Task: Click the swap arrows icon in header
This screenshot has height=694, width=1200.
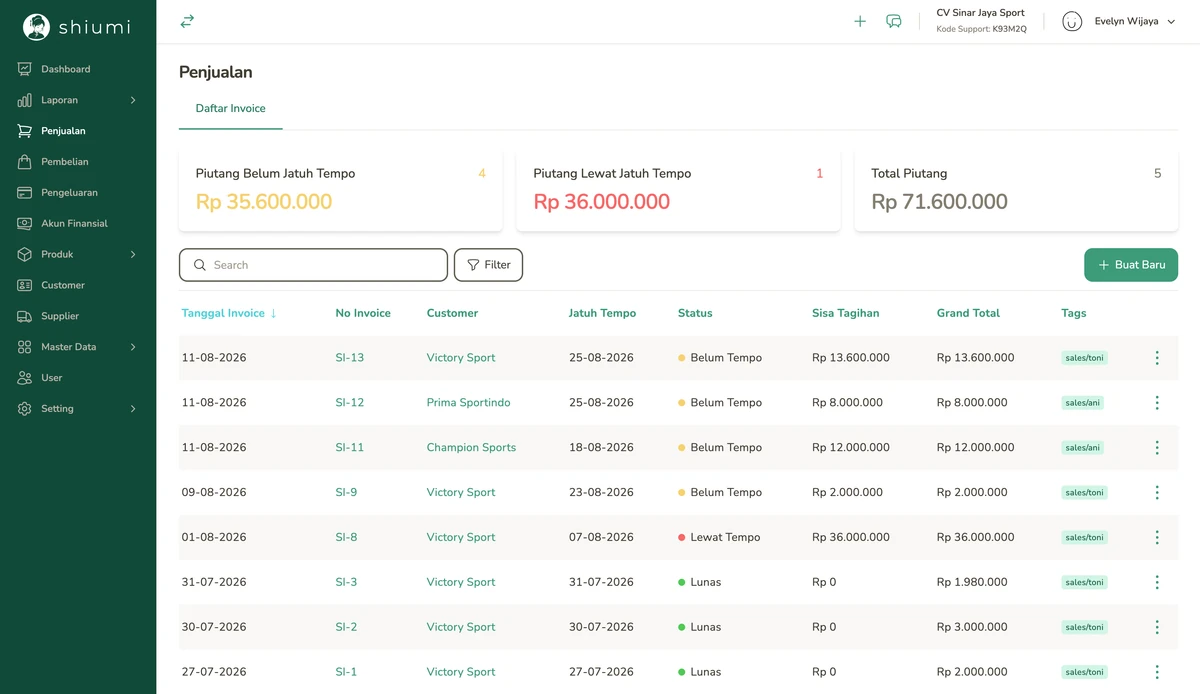Action: [187, 21]
